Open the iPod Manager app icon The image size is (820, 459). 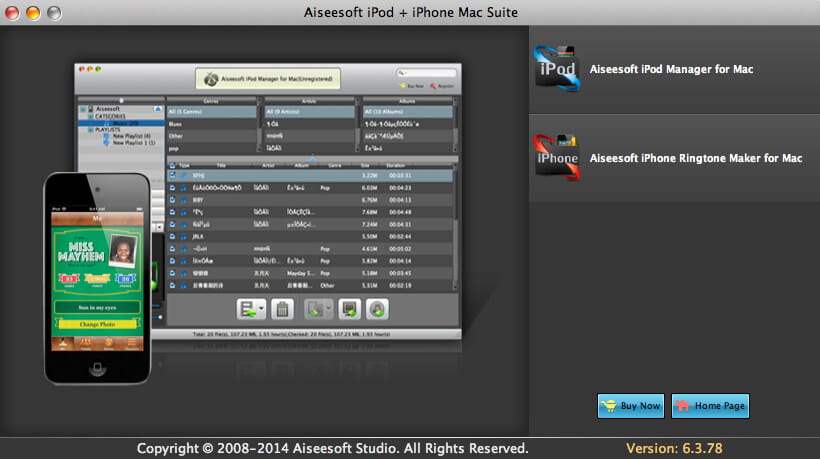tap(557, 68)
